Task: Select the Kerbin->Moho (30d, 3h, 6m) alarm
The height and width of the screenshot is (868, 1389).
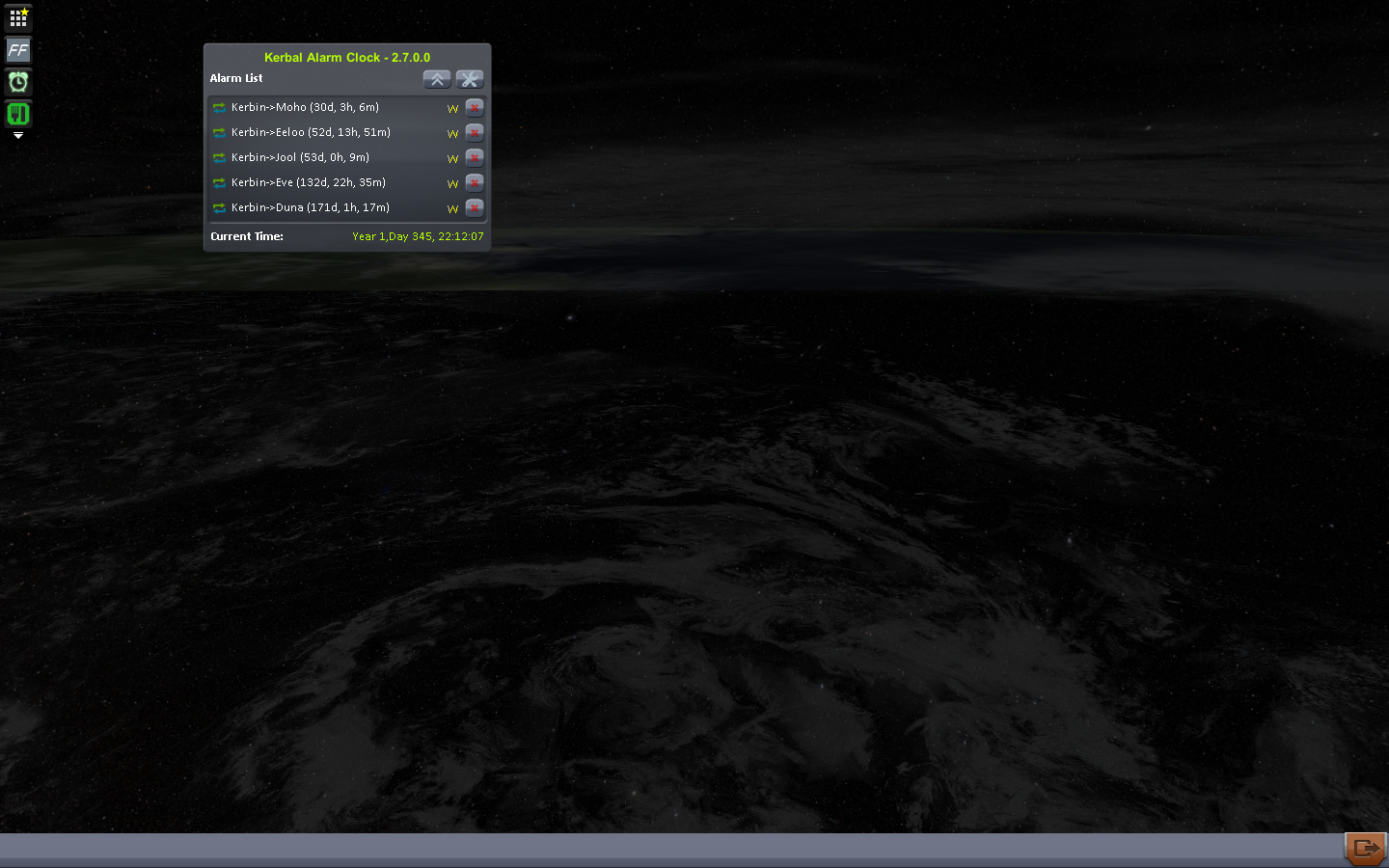Action: click(305, 108)
